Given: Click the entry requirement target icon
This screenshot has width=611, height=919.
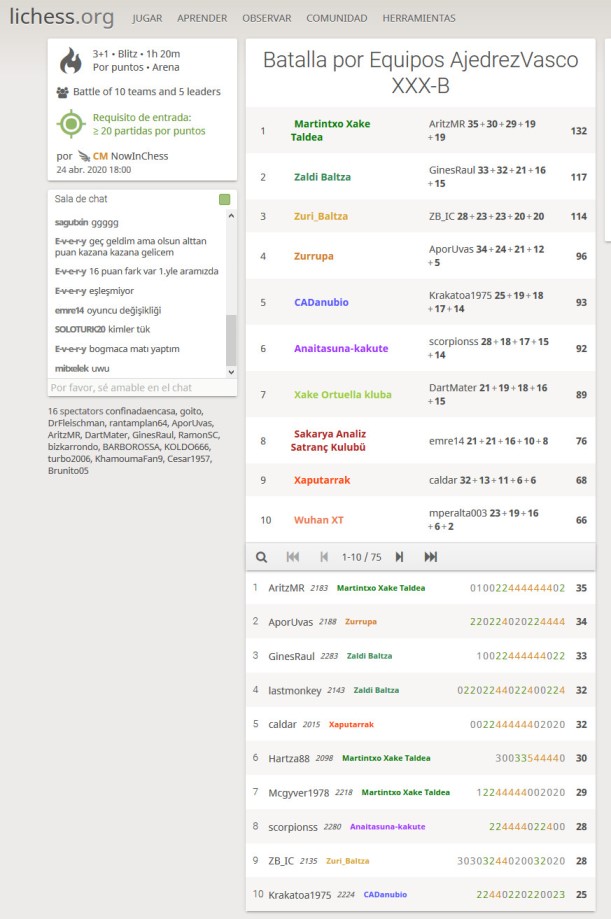Looking at the screenshot, I should [70, 124].
